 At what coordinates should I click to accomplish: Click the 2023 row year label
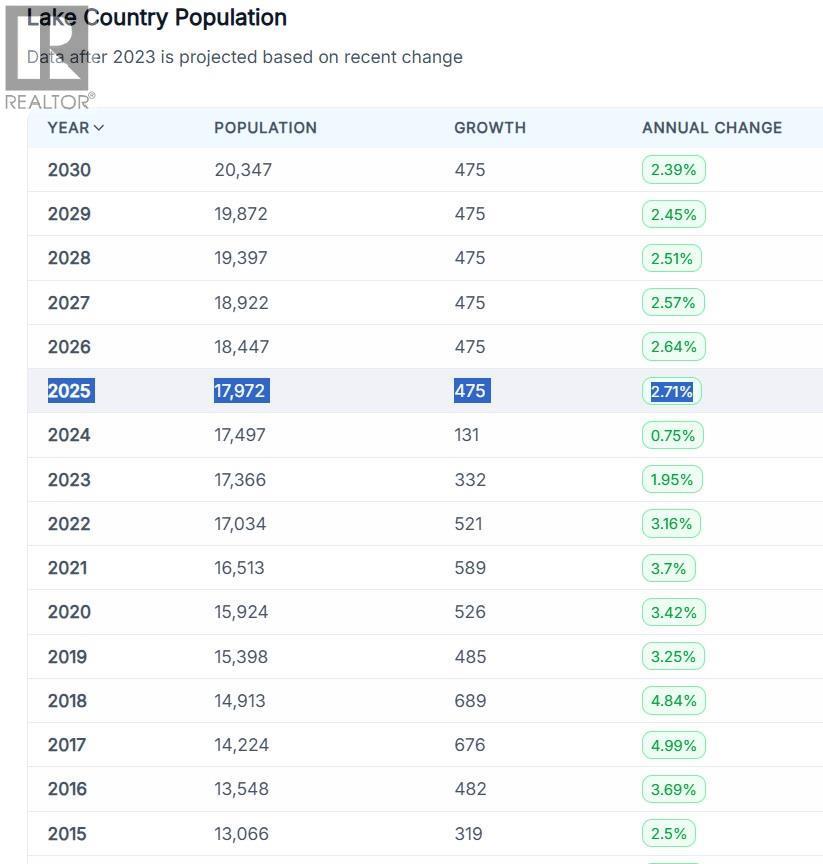[69, 480]
